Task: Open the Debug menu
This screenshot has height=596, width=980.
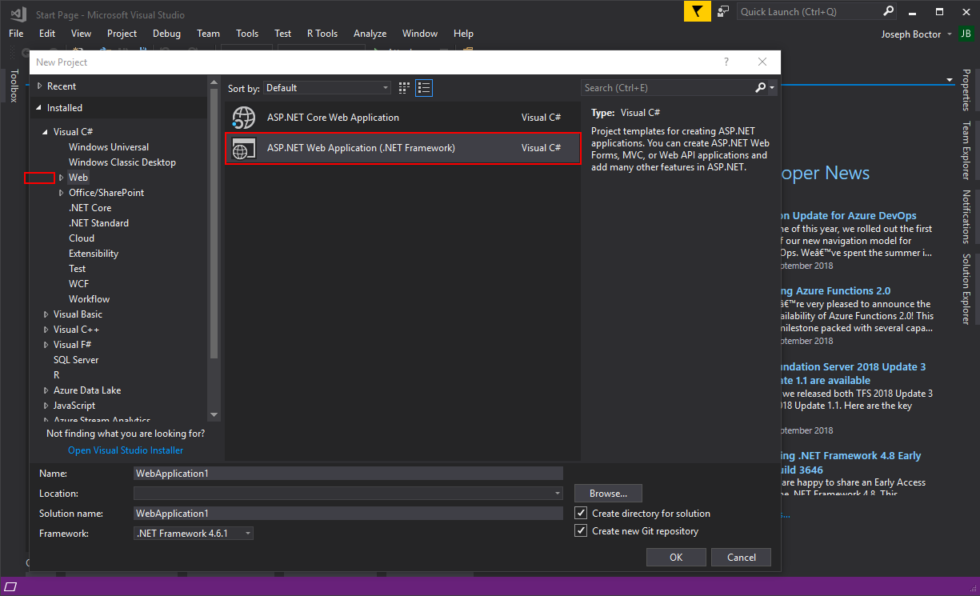Action: pyautogui.click(x=166, y=33)
